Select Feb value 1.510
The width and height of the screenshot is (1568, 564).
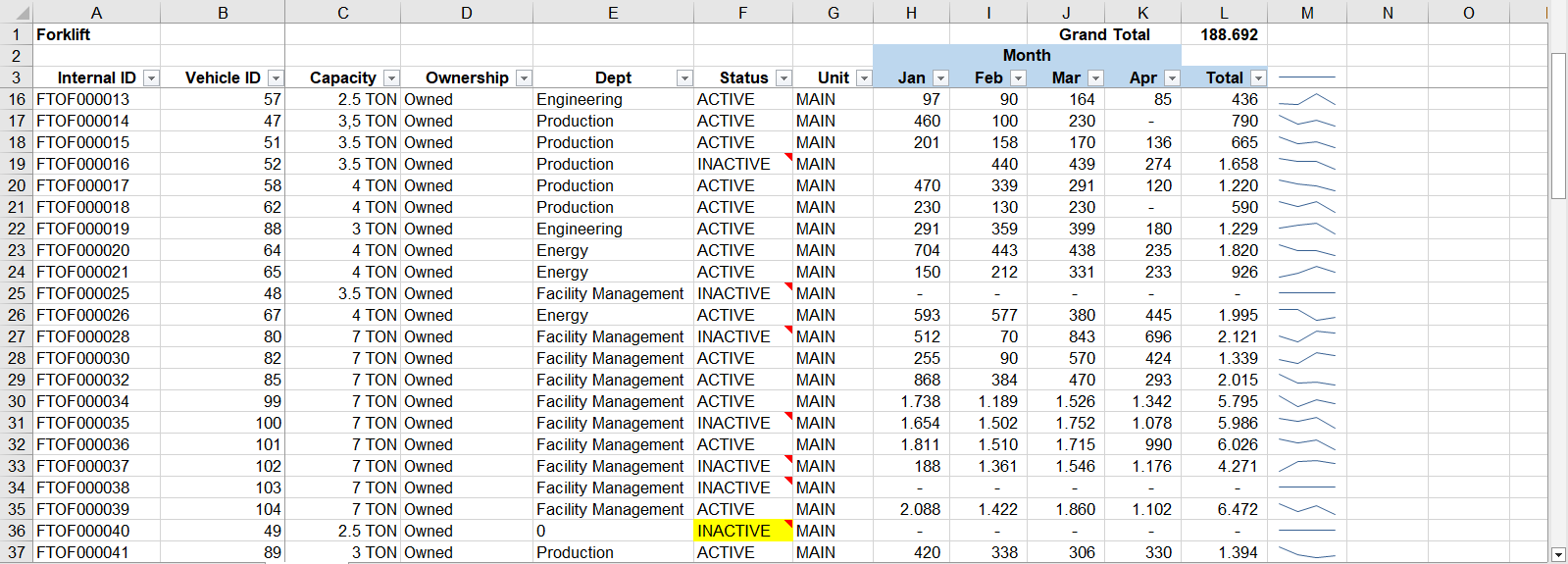click(x=988, y=444)
